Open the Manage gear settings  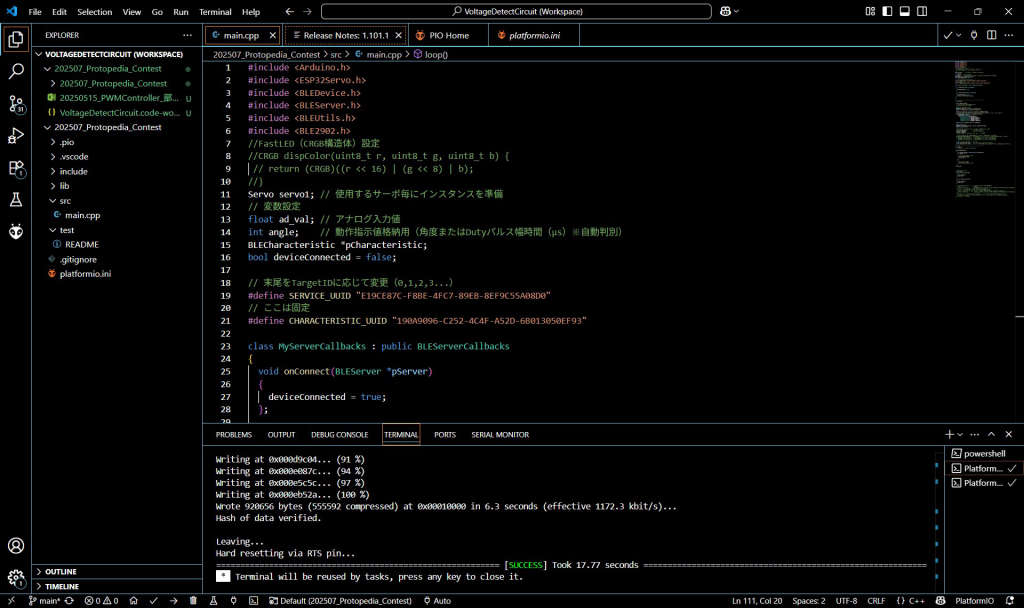click(x=16, y=578)
